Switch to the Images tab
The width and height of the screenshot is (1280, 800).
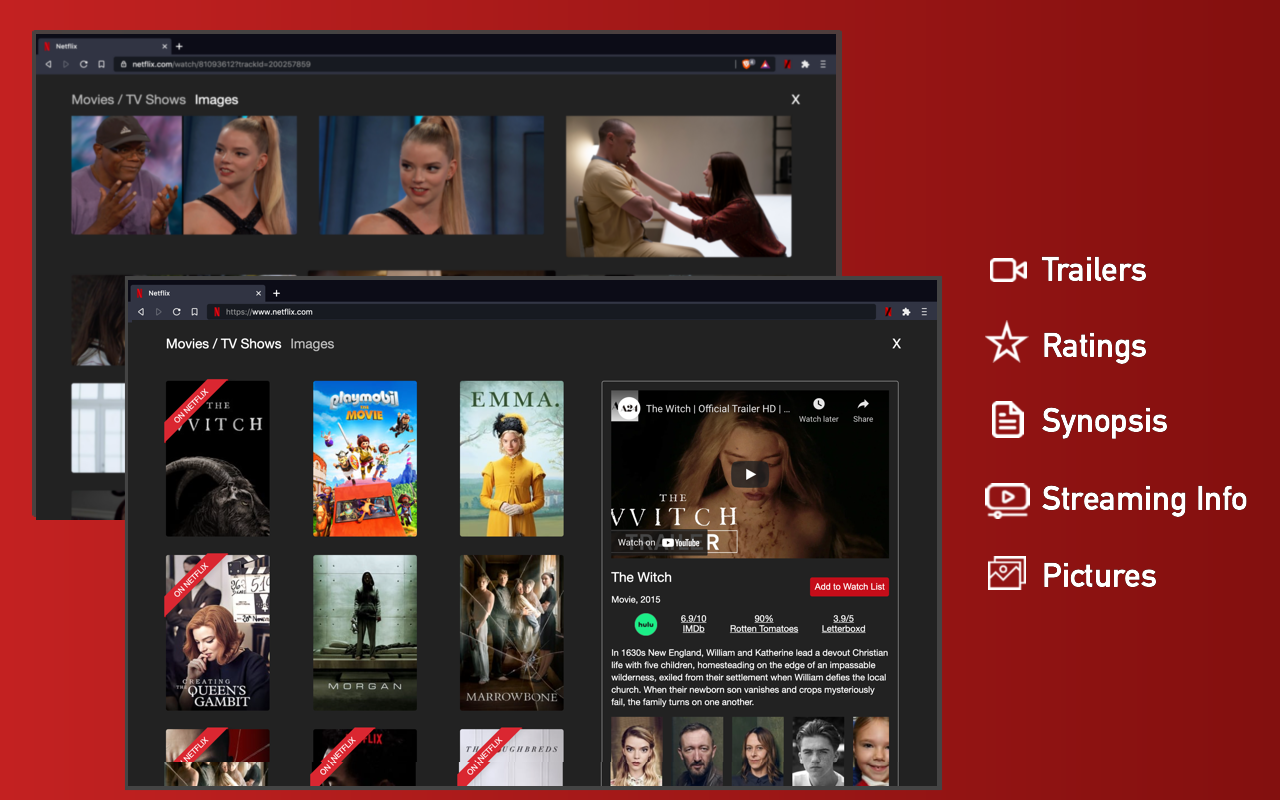tap(312, 343)
